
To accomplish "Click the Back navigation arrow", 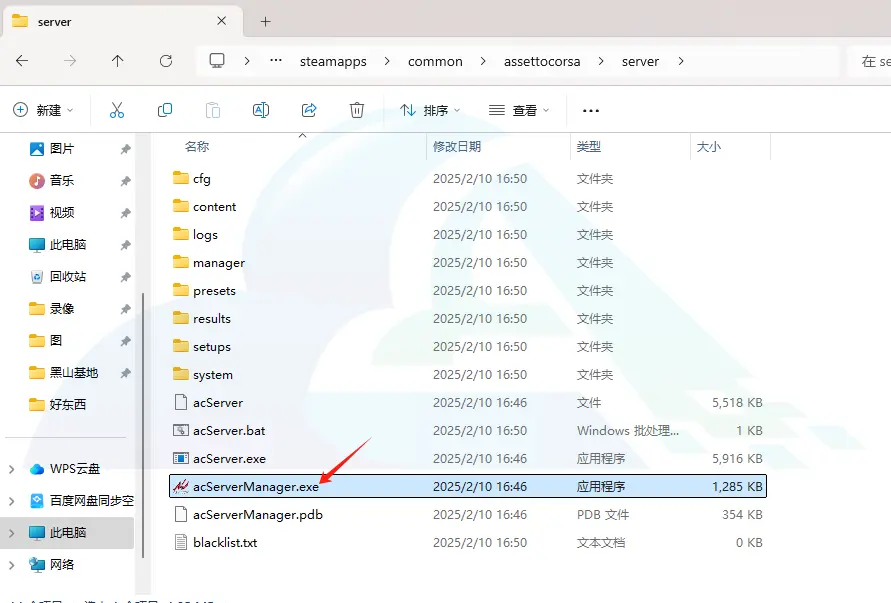I will tap(22, 61).
